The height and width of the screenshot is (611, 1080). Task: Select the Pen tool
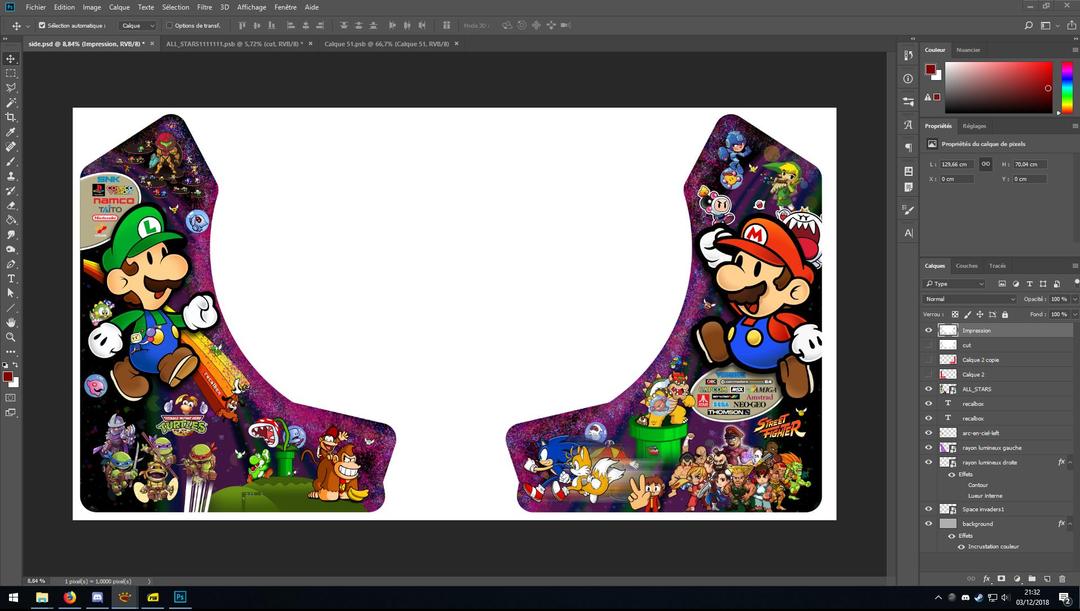(x=10, y=264)
